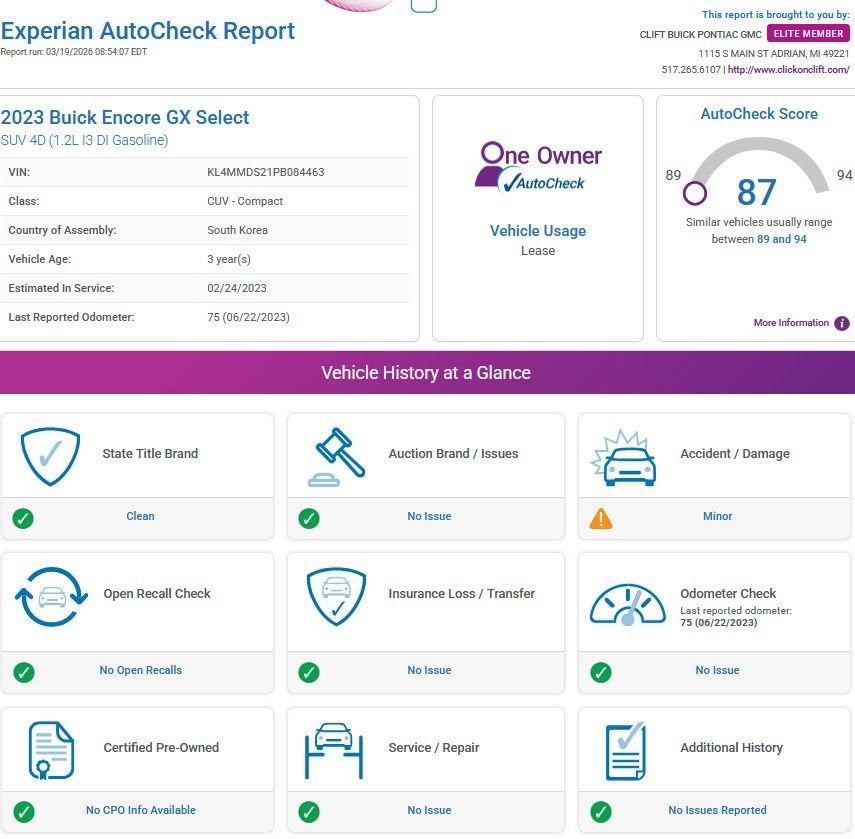
Task: Open the Minor accident details link
Action: (x=717, y=517)
